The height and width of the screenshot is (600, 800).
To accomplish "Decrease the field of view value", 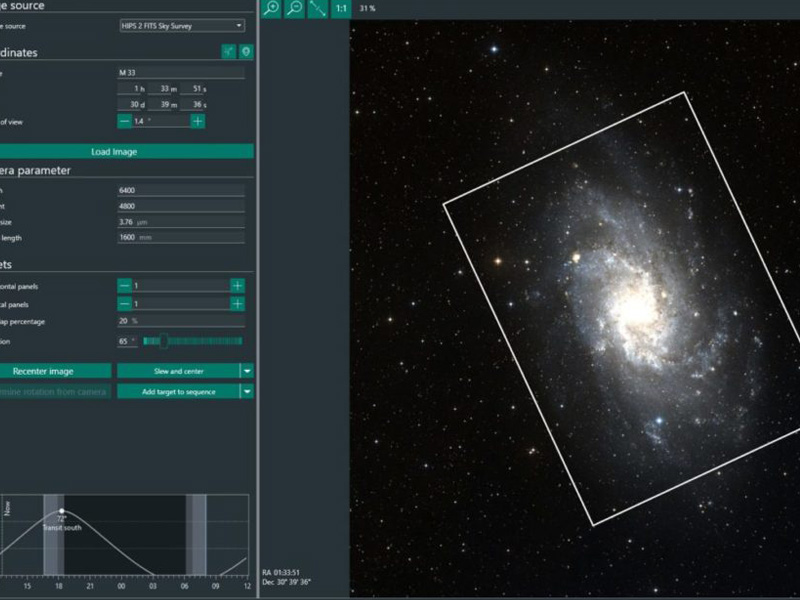I will click(124, 121).
